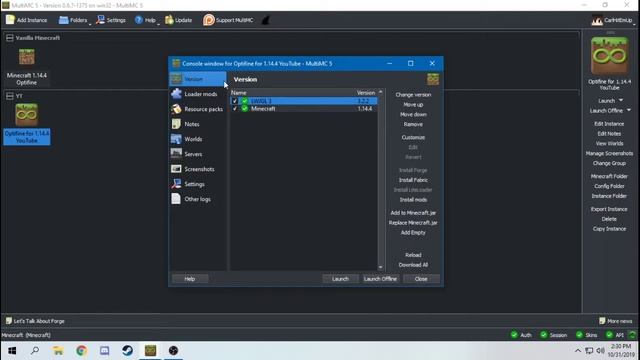Screen dimensions: 640x360
Task: Open the Loader mods page
Action: click(198, 94)
